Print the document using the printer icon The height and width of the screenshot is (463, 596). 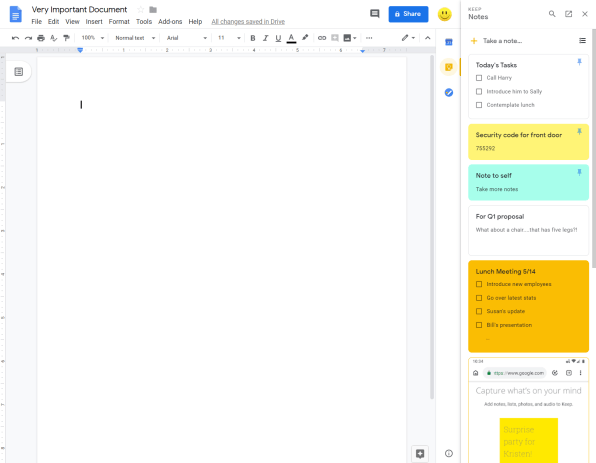41,38
